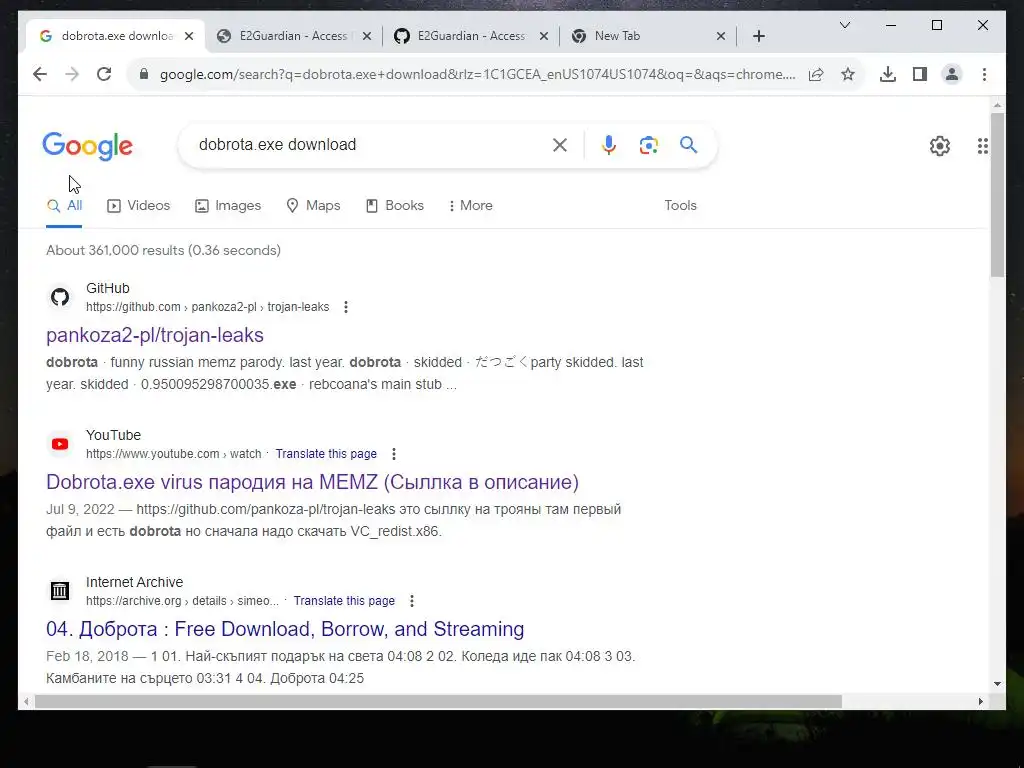Switch to the Images results tab
The image size is (1024, 768).
point(228,206)
